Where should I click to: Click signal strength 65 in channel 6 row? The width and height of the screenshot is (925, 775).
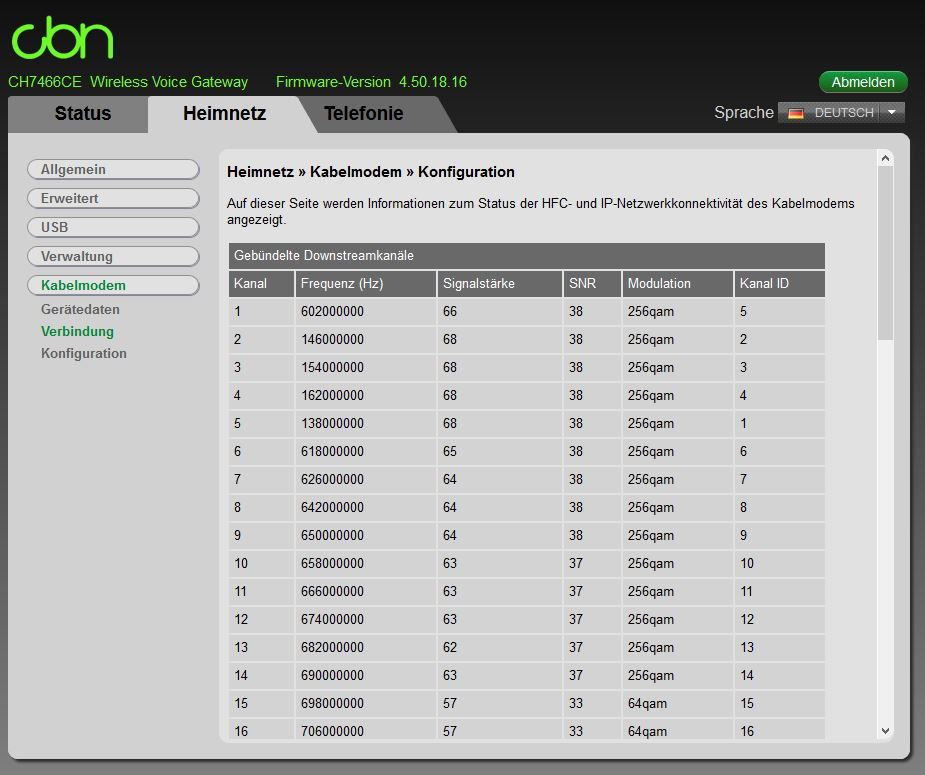click(450, 451)
